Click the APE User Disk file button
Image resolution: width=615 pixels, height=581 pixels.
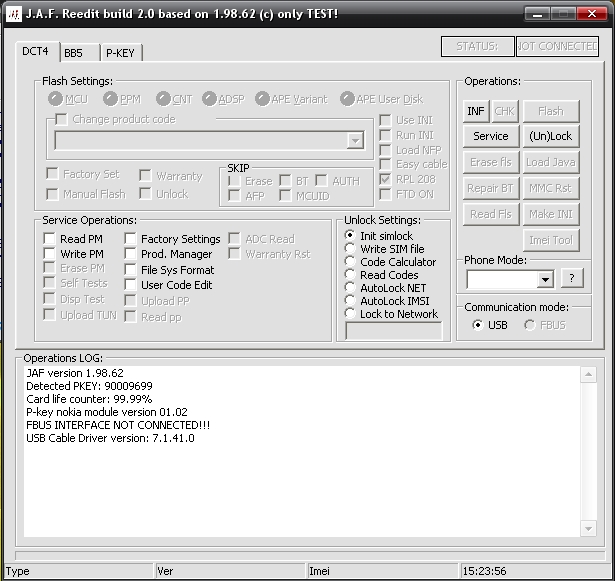click(348, 99)
